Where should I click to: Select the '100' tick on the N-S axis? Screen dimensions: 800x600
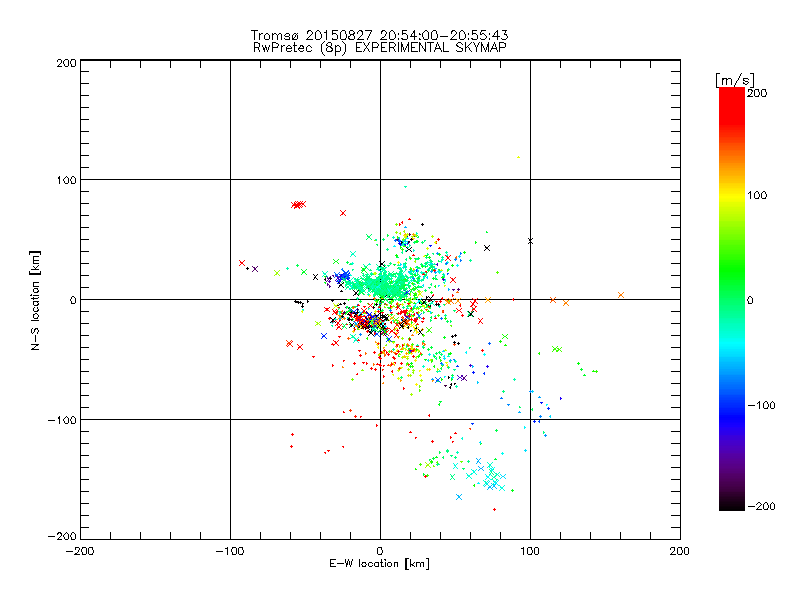coord(66,180)
